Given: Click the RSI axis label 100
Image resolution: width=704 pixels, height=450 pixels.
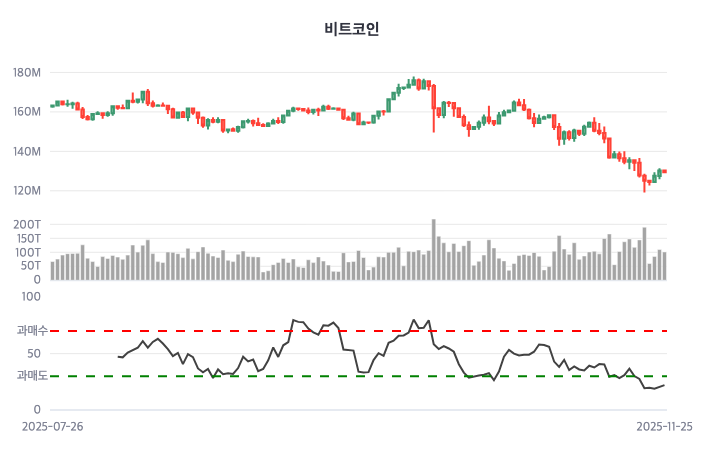Looking at the screenshot, I should point(31,296).
